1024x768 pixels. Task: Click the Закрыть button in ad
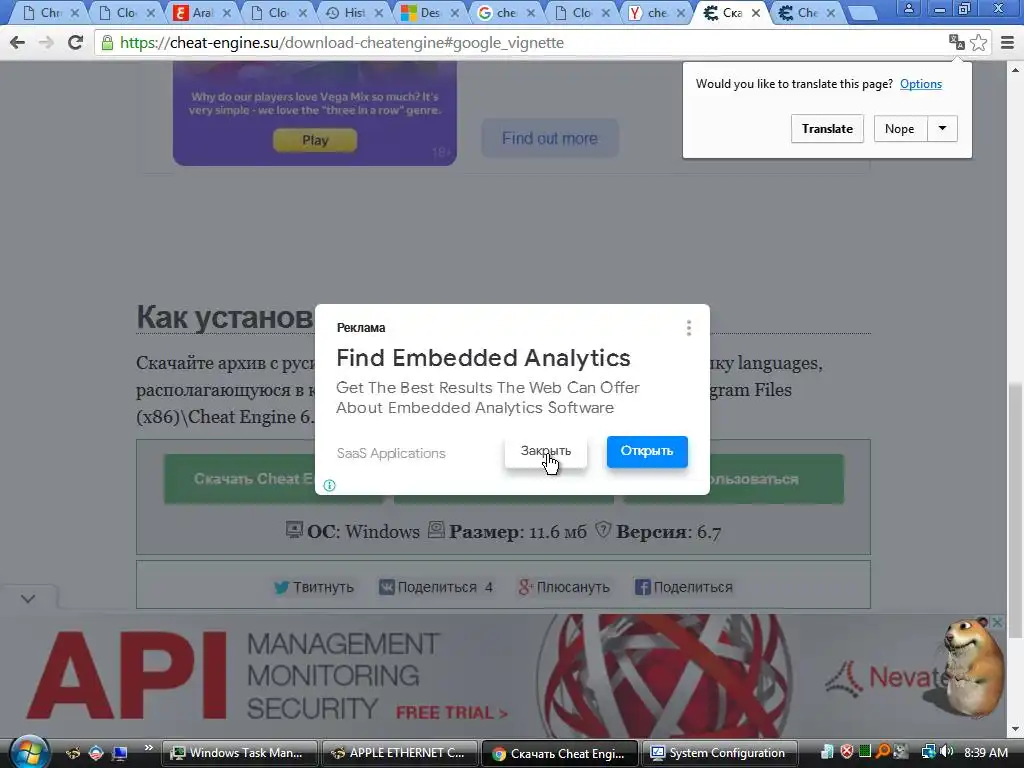(546, 451)
